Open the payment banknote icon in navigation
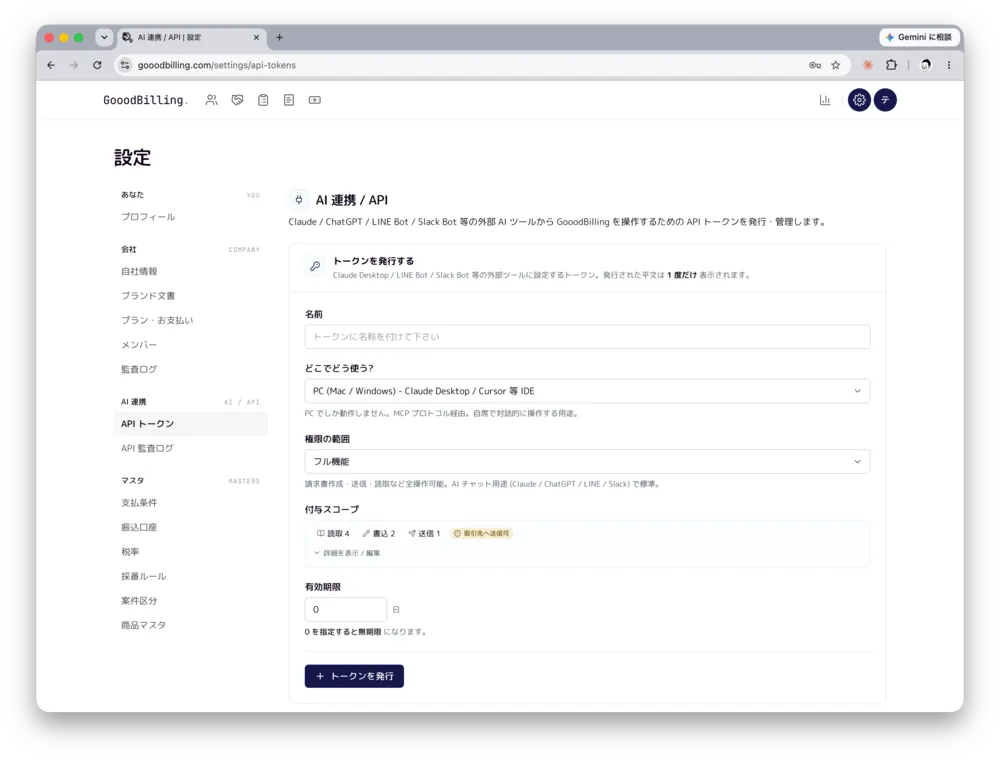Viewport: 1000px width, 760px height. (x=314, y=100)
